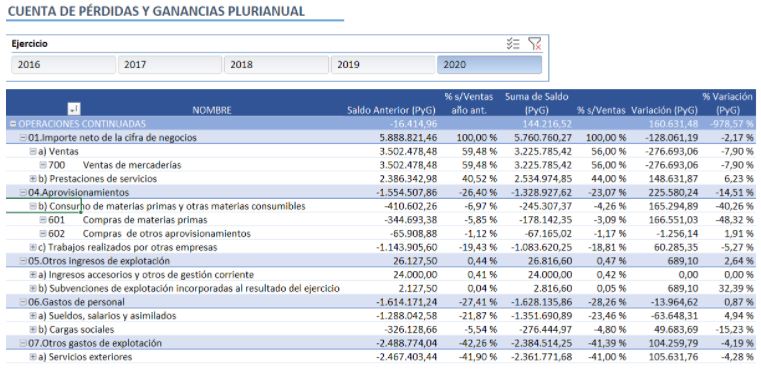
Task: Select cell value 166.551,03
Action: tap(673, 220)
